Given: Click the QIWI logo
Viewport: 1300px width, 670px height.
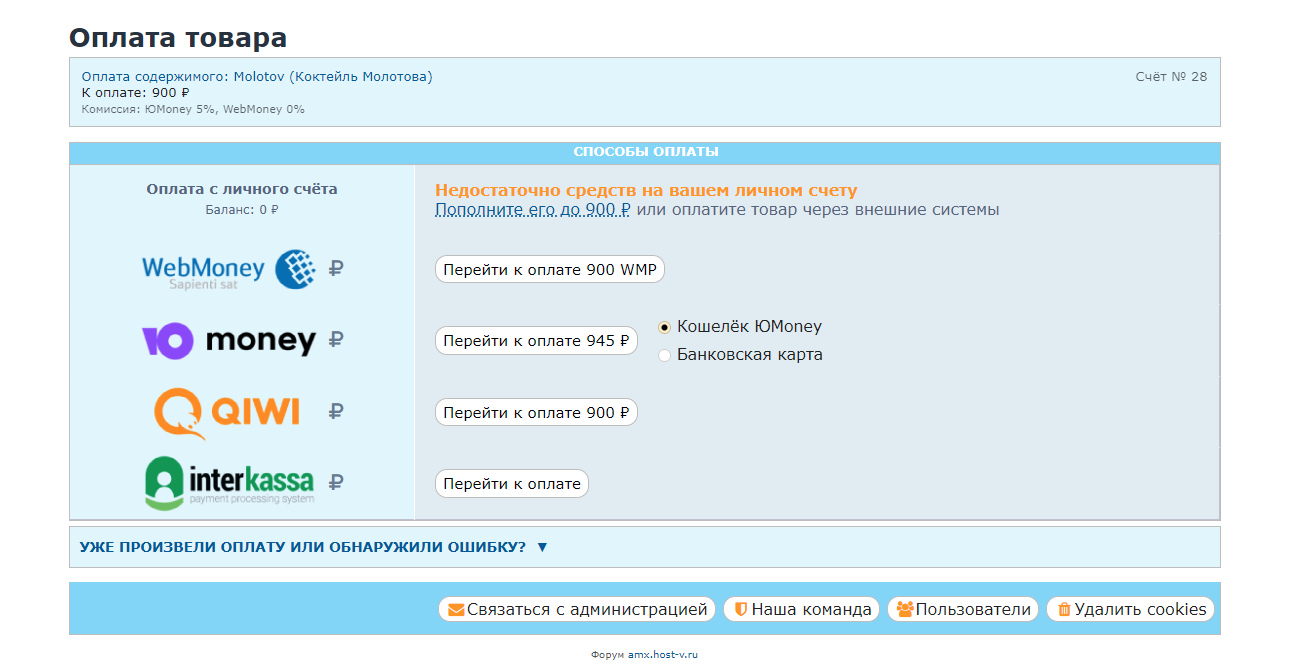Looking at the screenshot, I should coord(229,413).
